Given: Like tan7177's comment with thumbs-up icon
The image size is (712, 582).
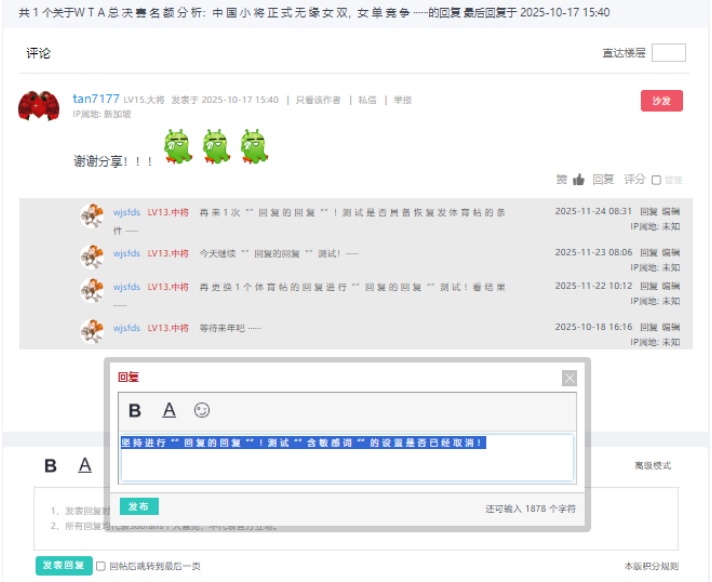Looking at the screenshot, I should [x=578, y=180].
